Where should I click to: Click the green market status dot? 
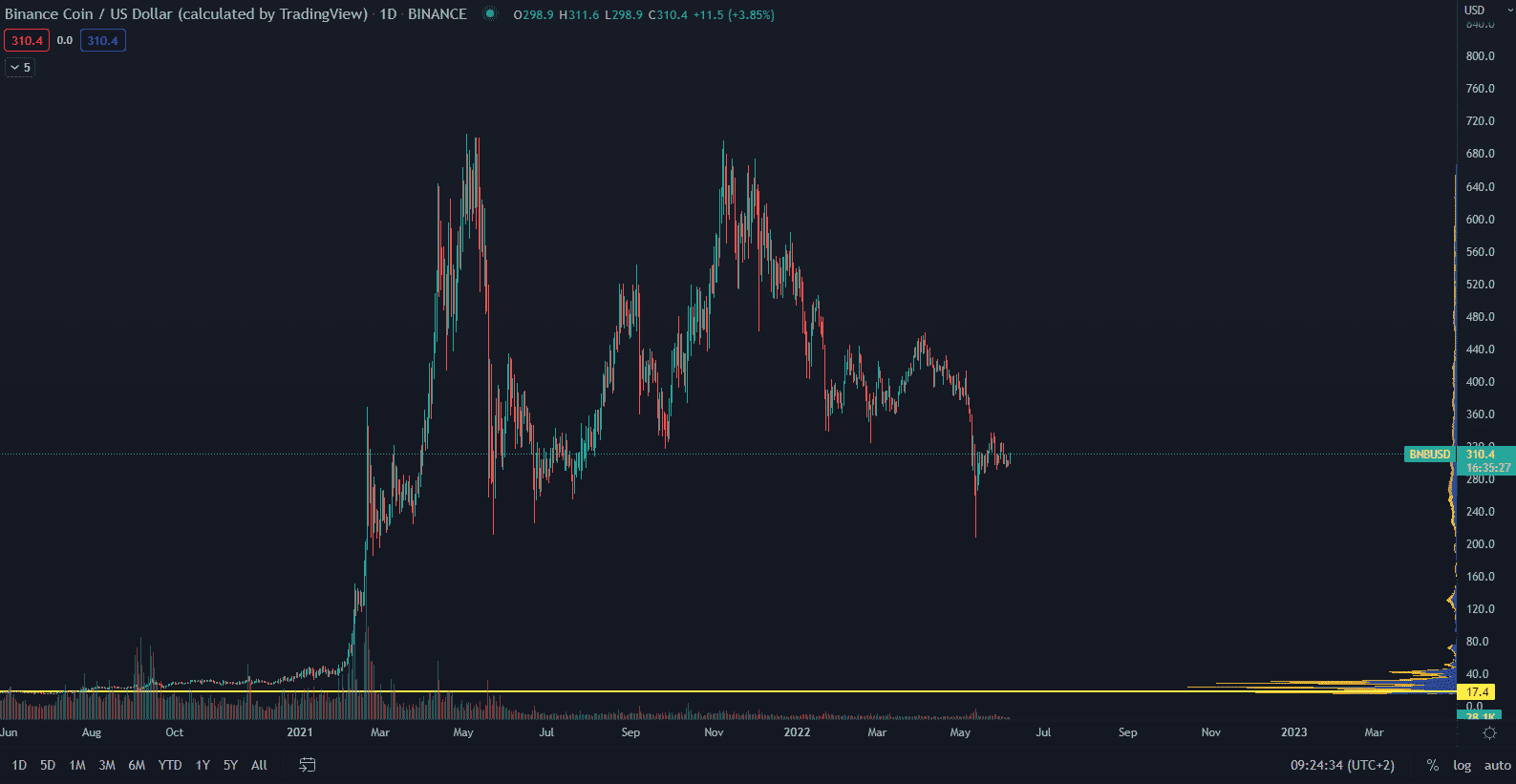490,14
